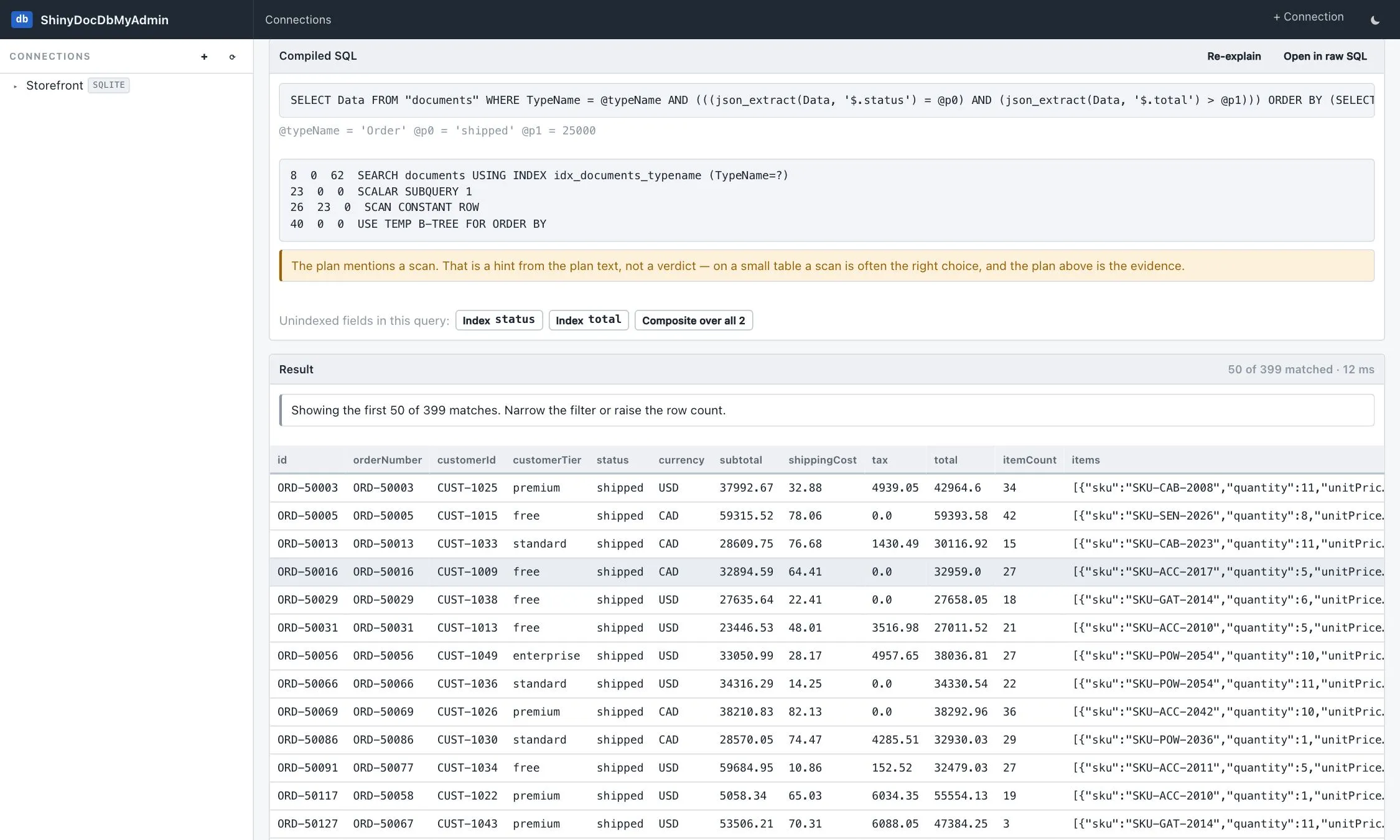Click total value 55554.13
Viewport: 1400px width, 840px height.
coord(961,796)
